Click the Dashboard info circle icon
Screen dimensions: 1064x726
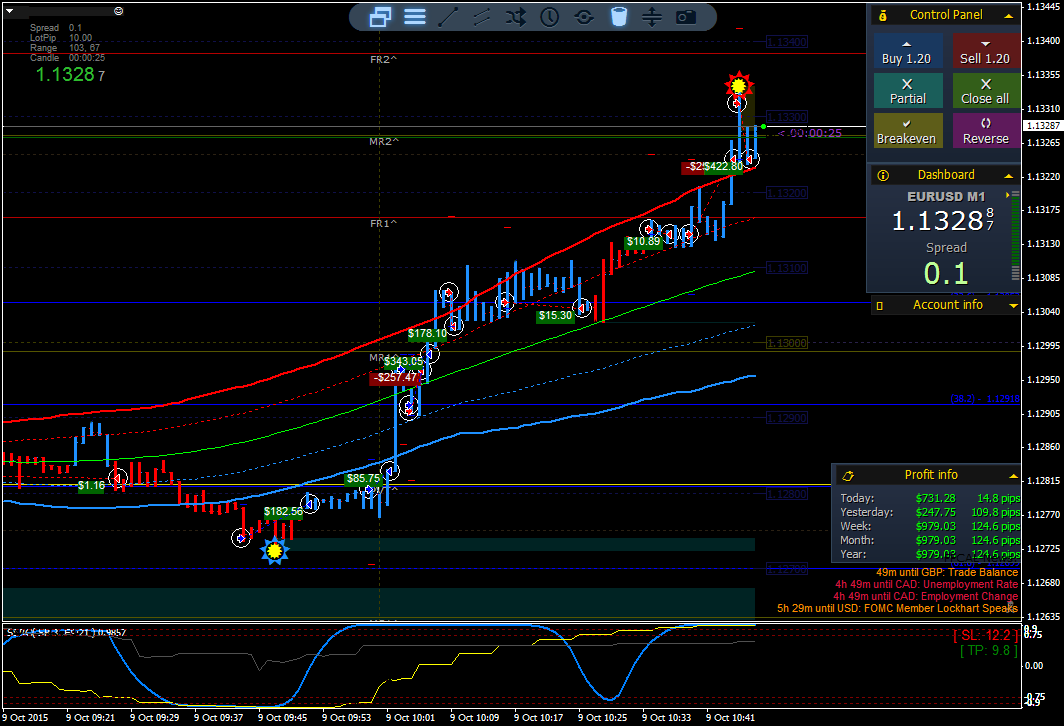tap(883, 175)
